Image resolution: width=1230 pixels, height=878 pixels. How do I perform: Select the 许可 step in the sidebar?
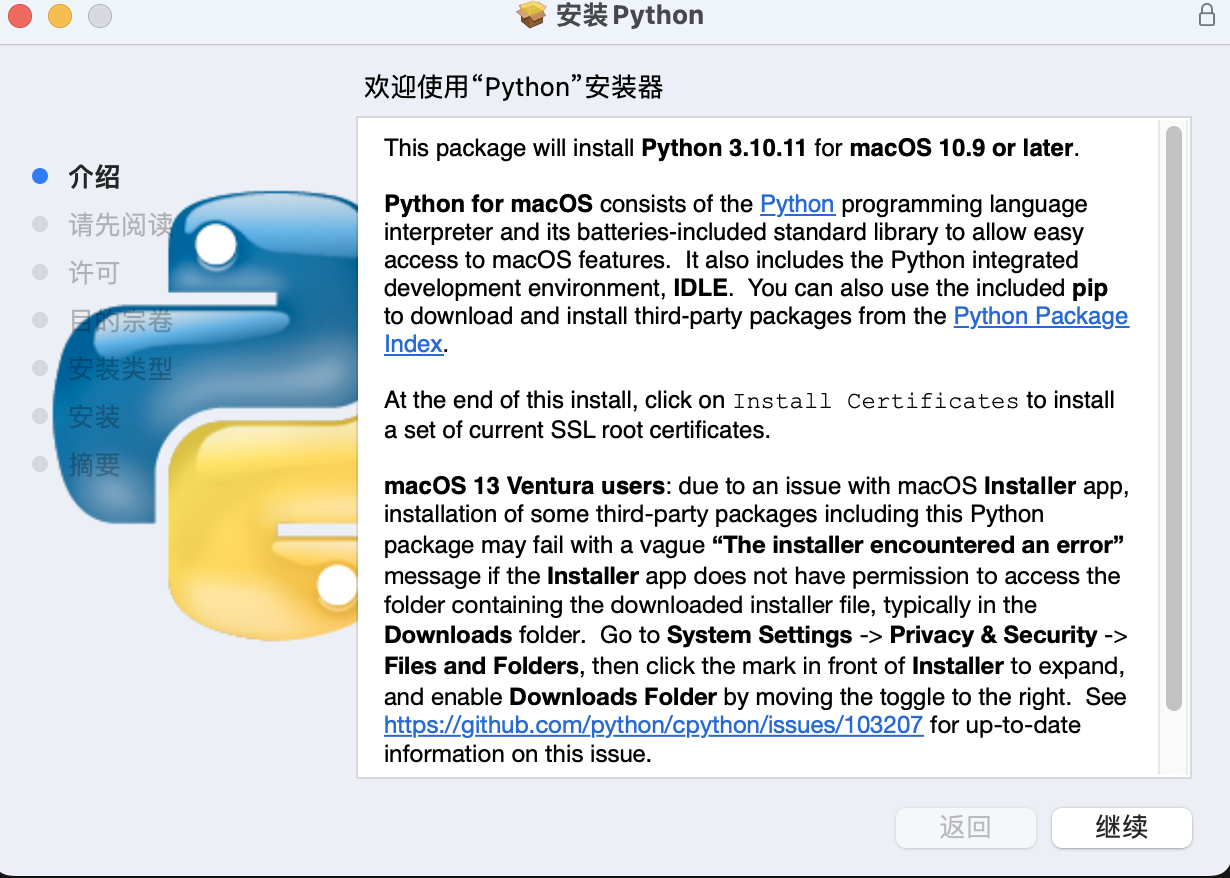click(x=94, y=272)
